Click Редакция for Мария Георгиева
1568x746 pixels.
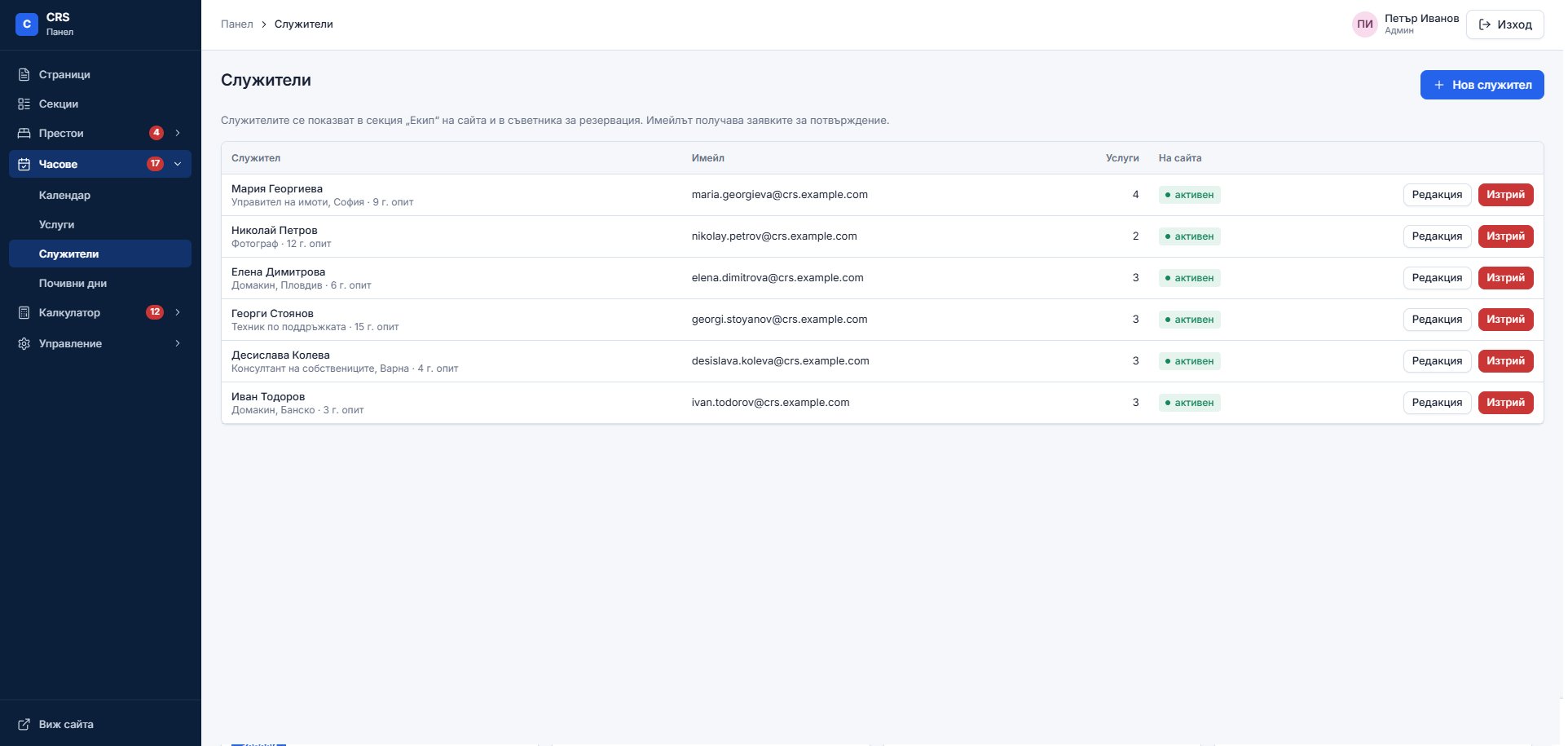1437,195
